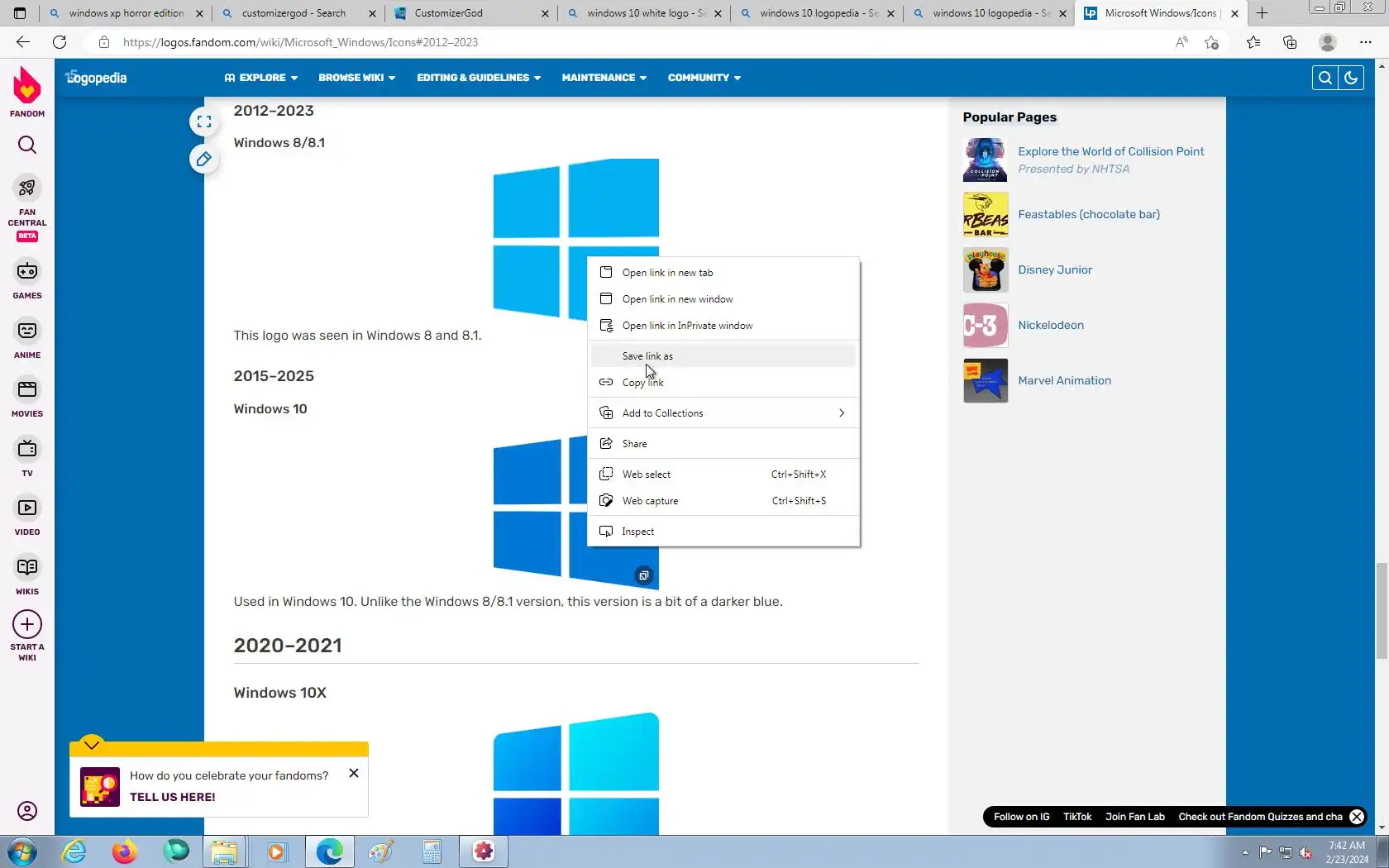Open Explore the World of Collision Point

tap(1111, 151)
